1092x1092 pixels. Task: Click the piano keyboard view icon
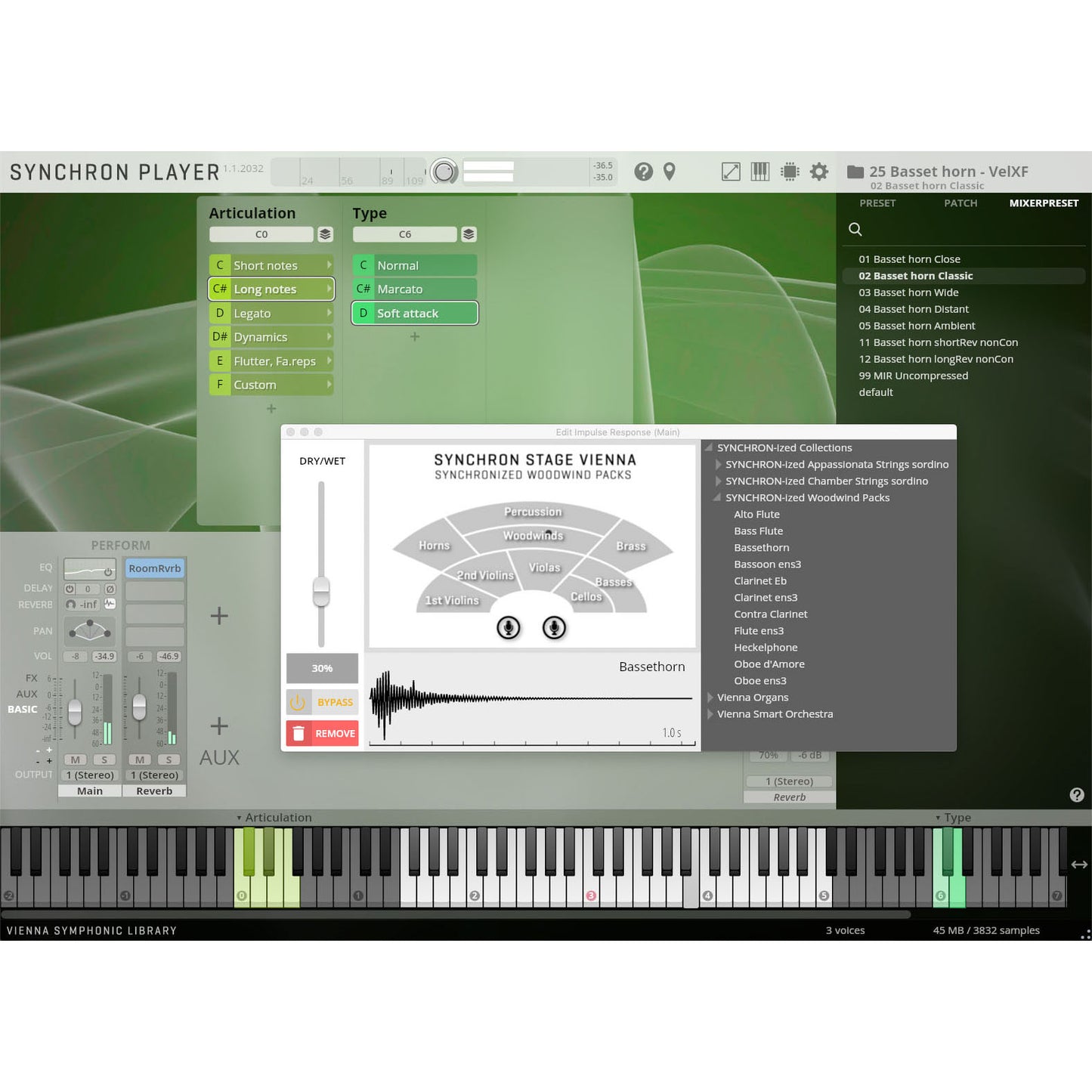(759, 172)
